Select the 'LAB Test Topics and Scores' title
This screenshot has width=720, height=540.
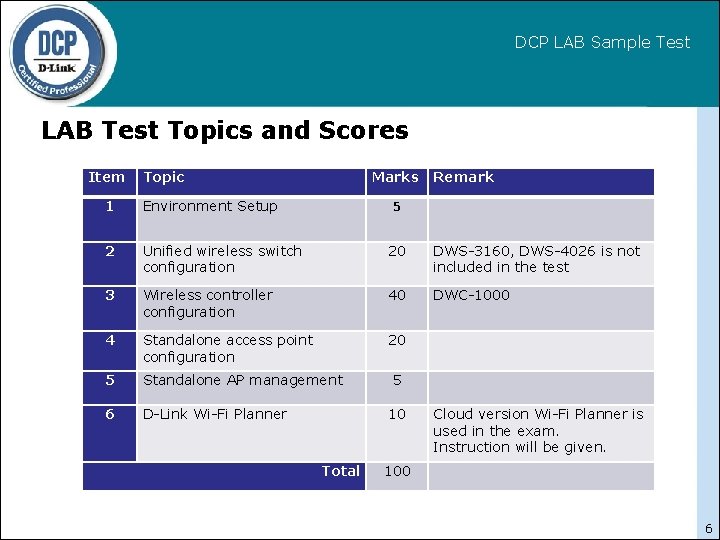click(225, 130)
